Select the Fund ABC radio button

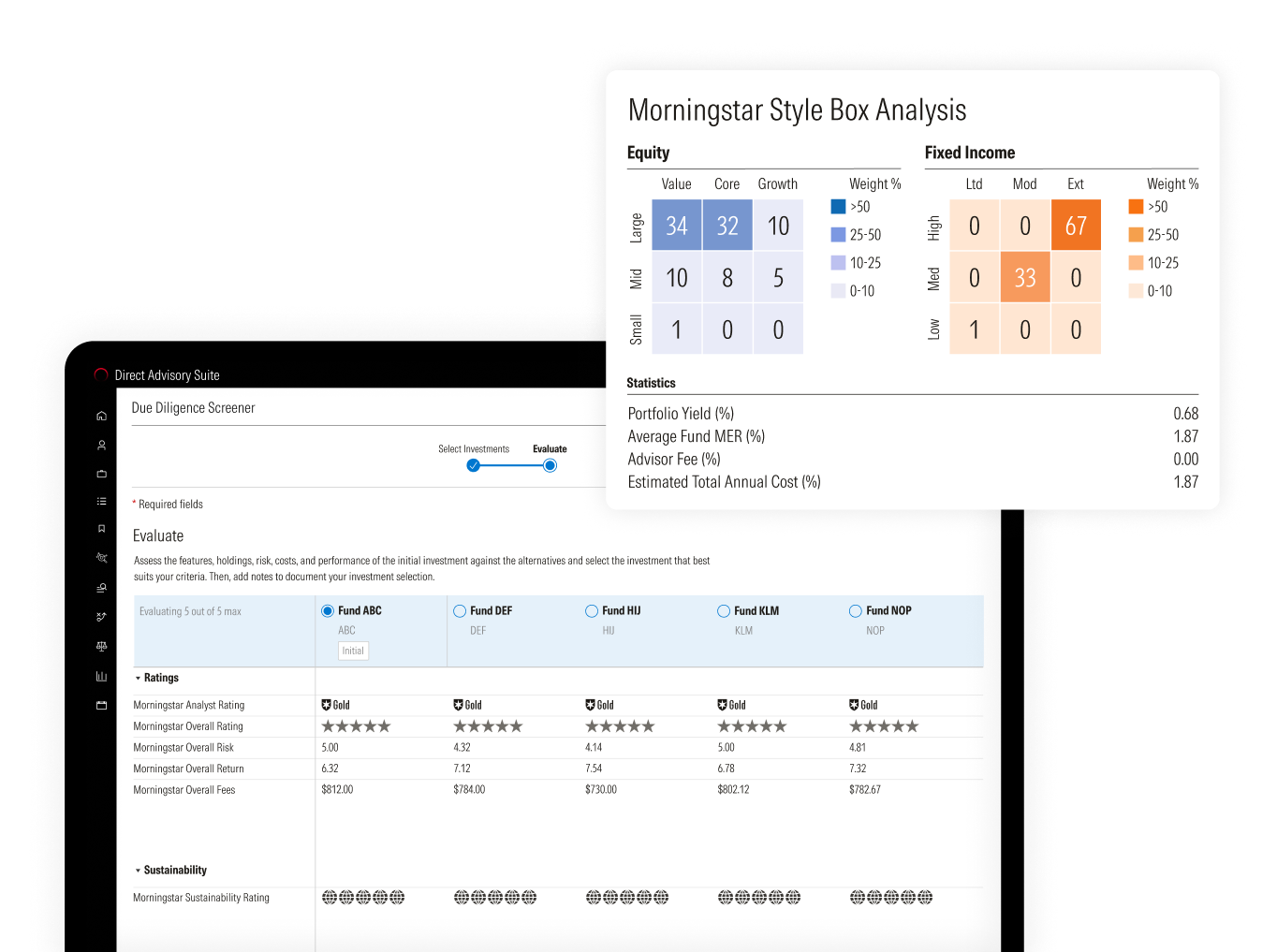click(328, 611)
